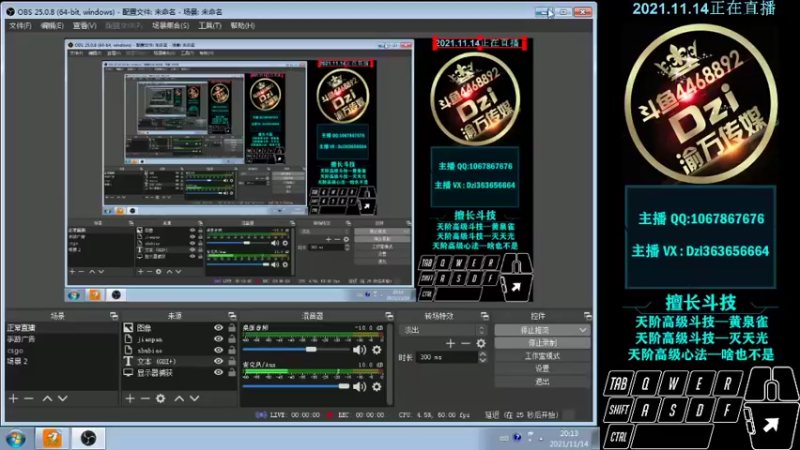Move source up with arrow icon
800x450 pixels.
coord(179,398)
